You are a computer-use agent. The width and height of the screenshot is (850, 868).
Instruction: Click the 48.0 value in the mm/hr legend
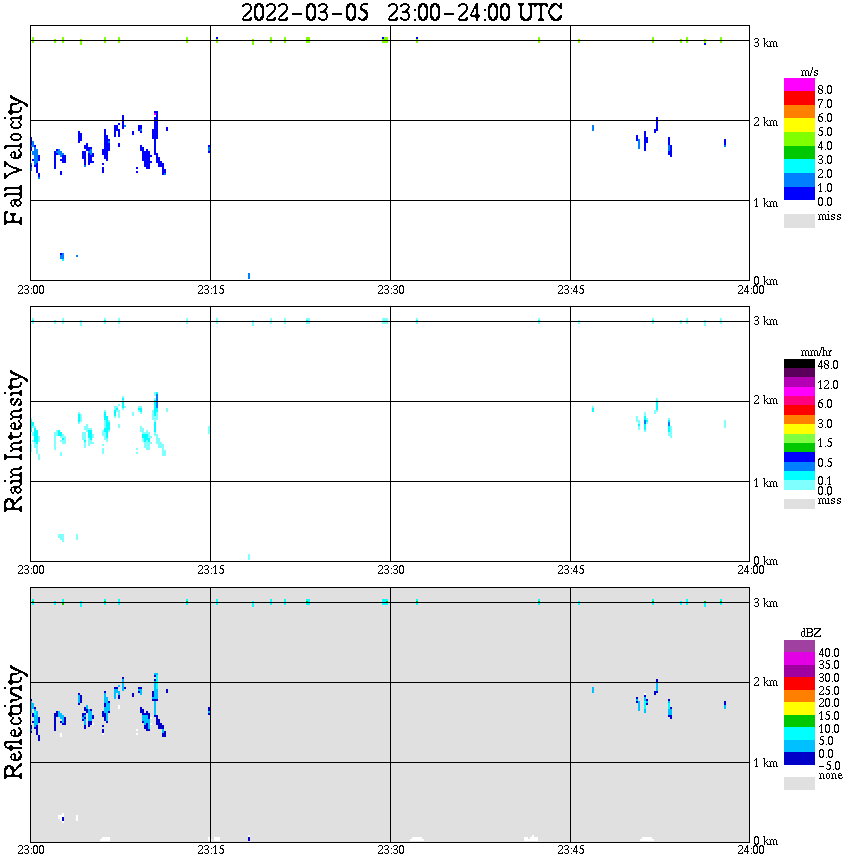coord(828,365)
